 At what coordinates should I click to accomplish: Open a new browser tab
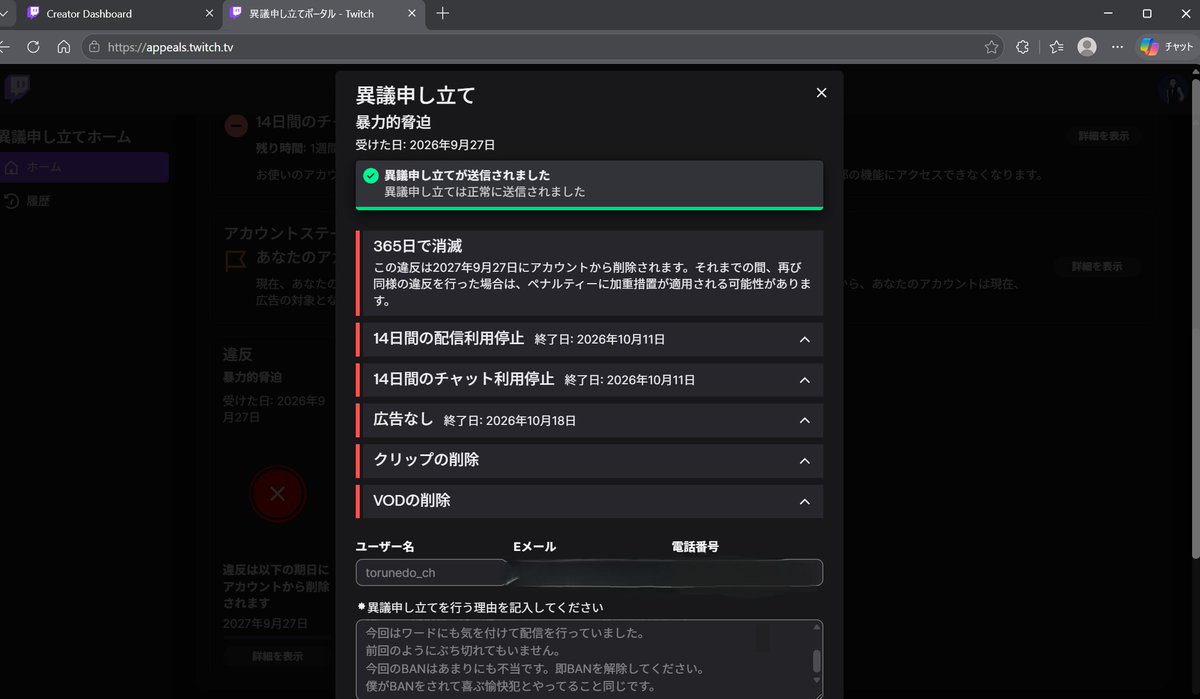click(443, 14)
